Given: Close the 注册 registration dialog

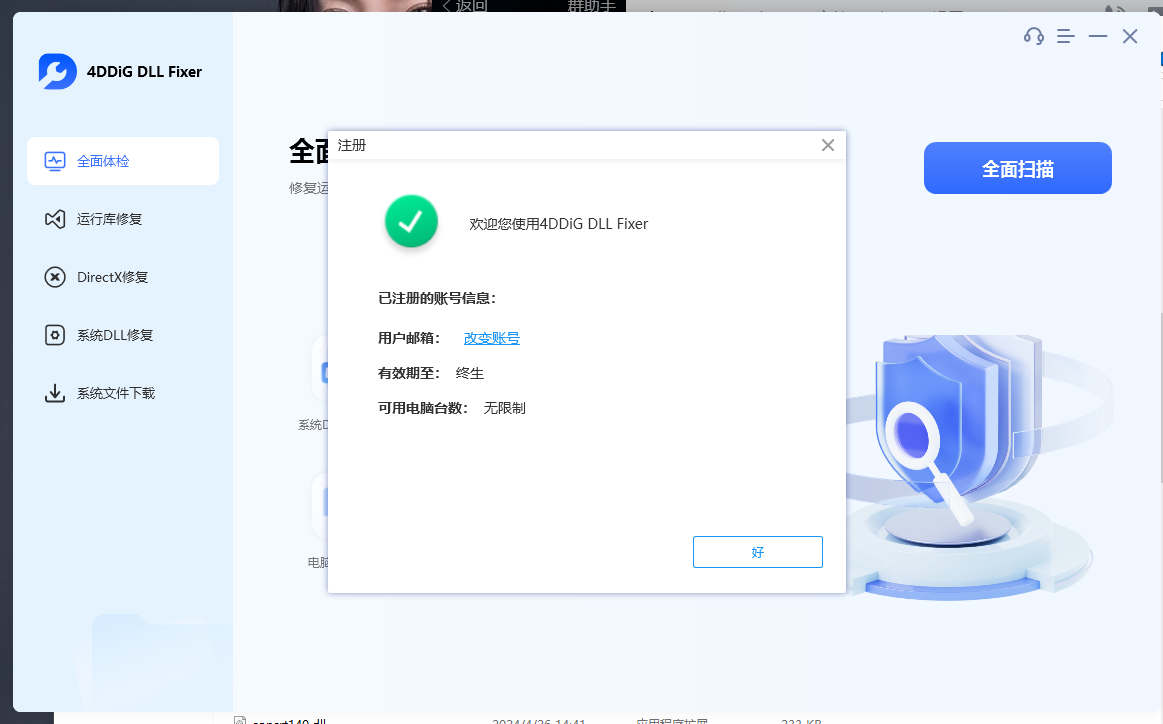Looking at the screenshot, I should pos(828,144).
